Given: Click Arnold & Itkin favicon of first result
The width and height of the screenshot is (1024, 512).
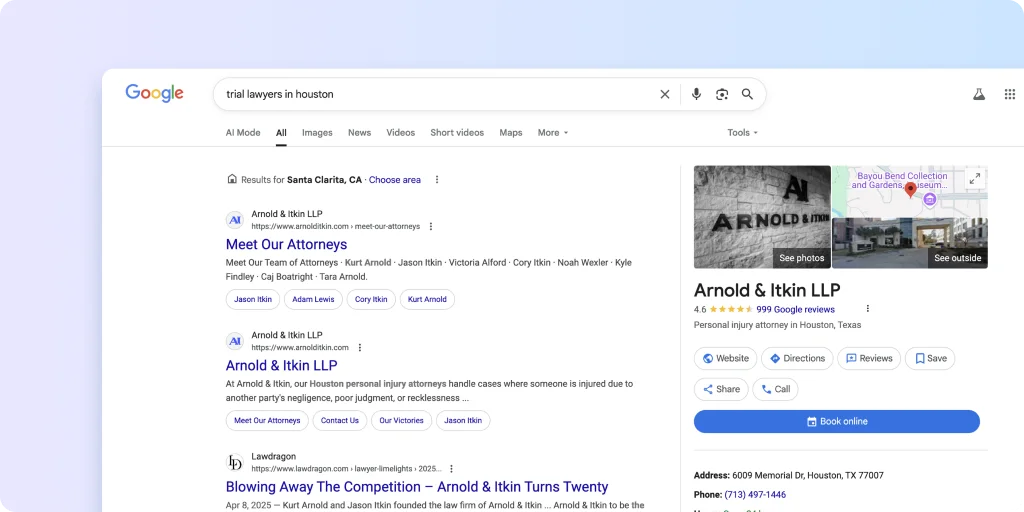Looking at the screenshot, I should tap(234, 220).
